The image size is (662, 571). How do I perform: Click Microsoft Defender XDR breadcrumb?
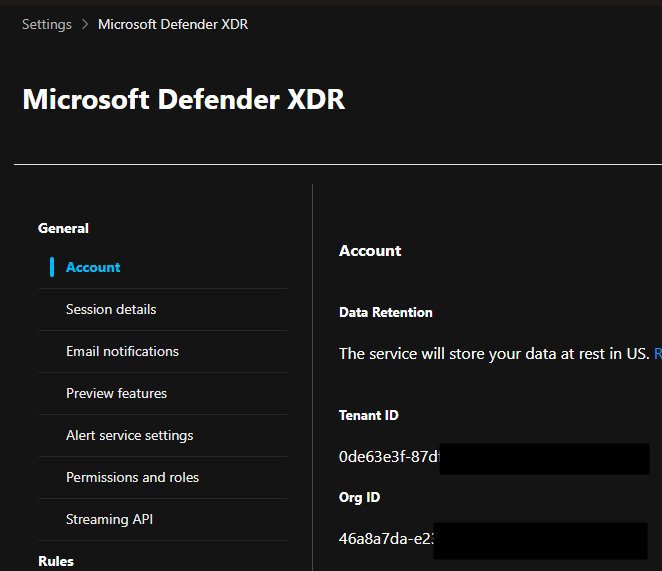click(x=173, y=24)
